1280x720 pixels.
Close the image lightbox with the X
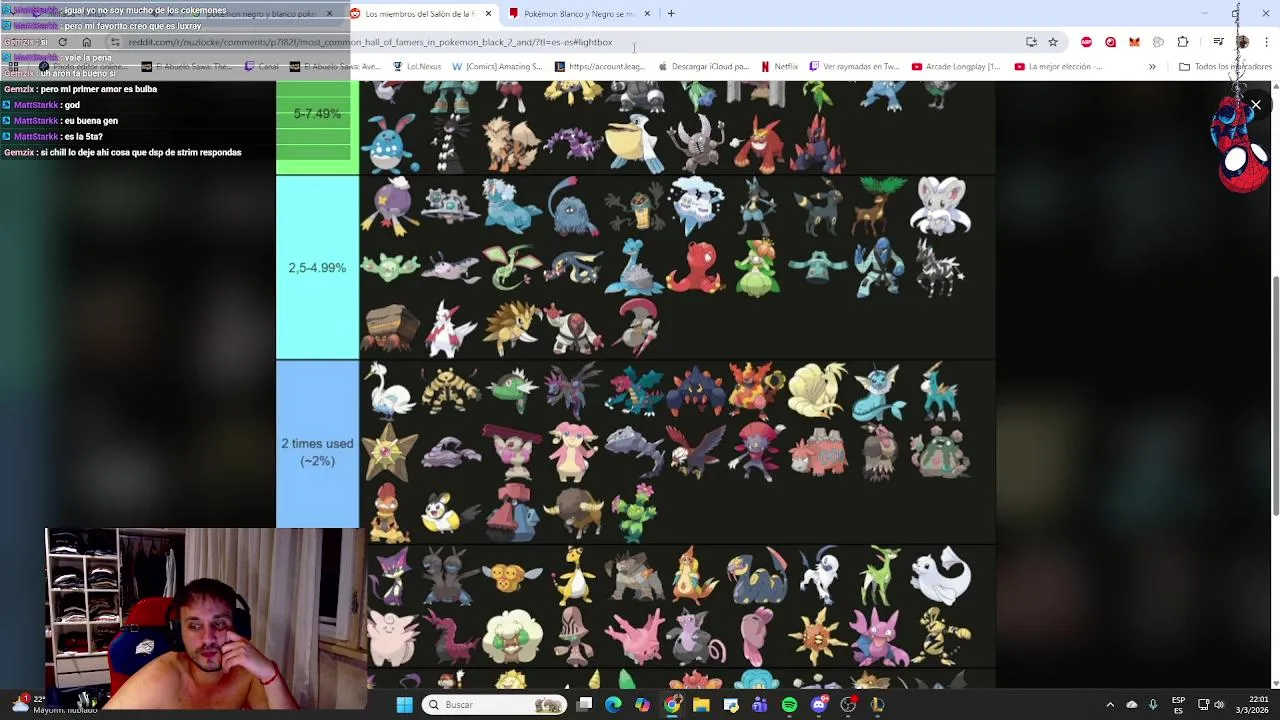pyautogui.click(x=1256, y=105)
